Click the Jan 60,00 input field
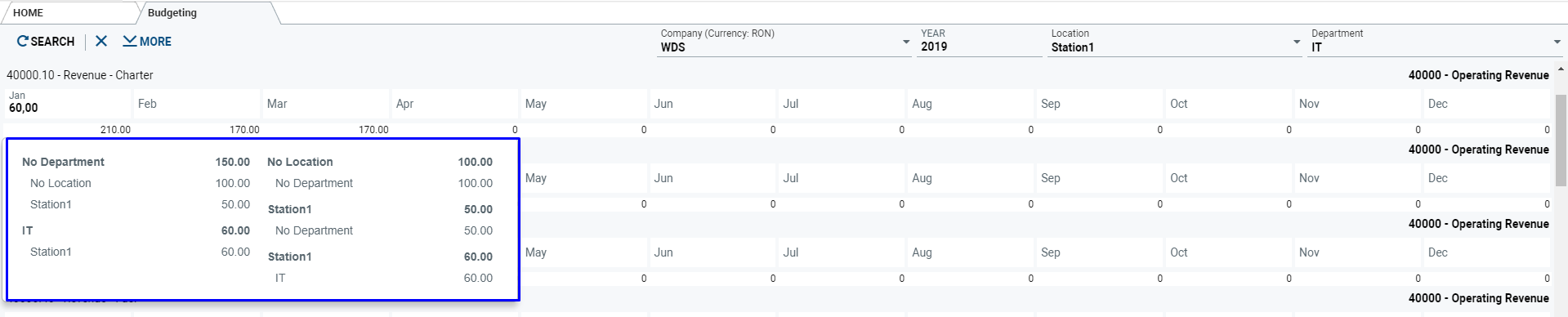 click(68, 104)
